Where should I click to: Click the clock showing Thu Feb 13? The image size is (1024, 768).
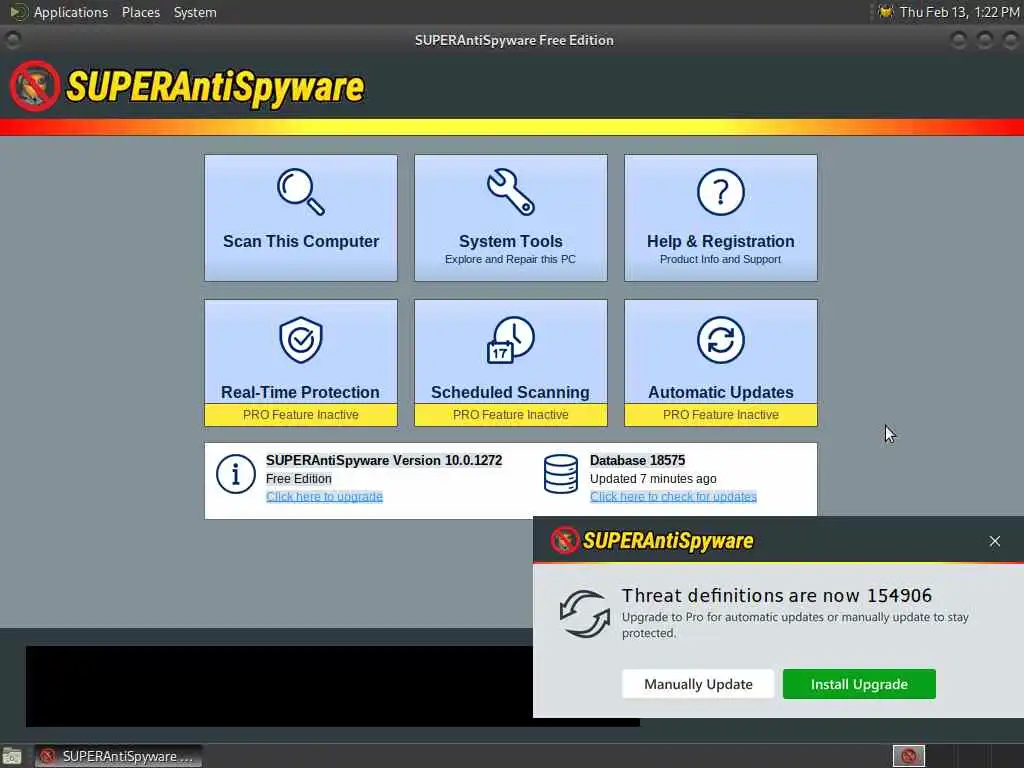coord(959,12)
